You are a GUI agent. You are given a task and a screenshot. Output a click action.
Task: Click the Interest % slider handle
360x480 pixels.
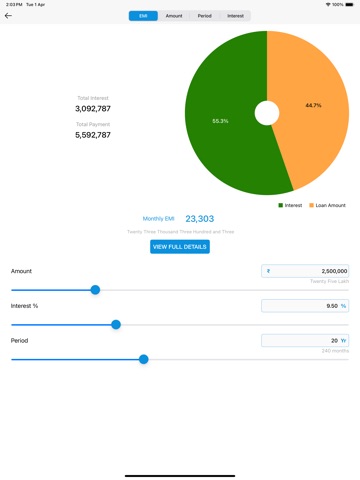tap(116, 325)
